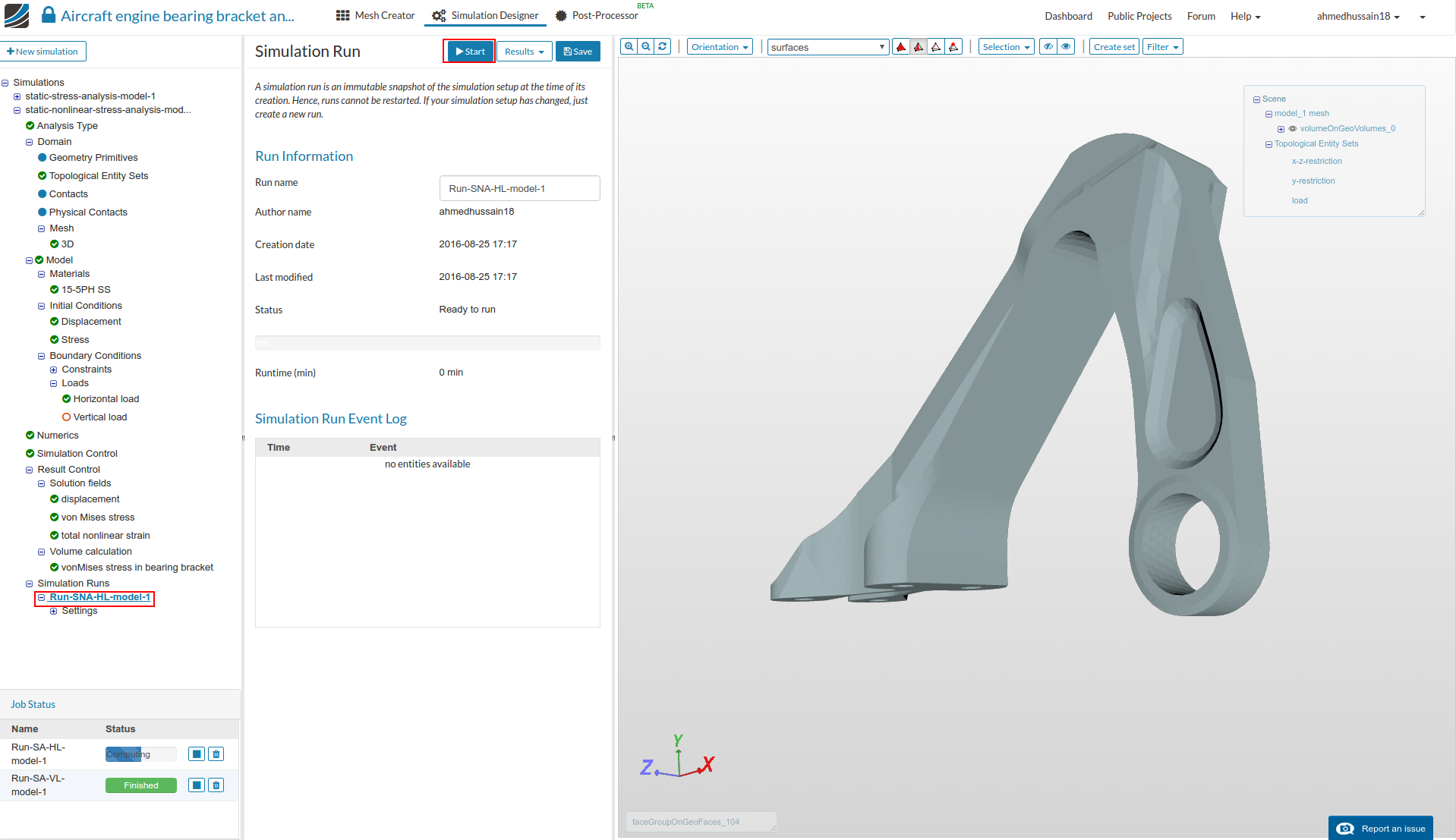
Task: Expand the Constraints tree node
Action: click(x=53, y=370)
